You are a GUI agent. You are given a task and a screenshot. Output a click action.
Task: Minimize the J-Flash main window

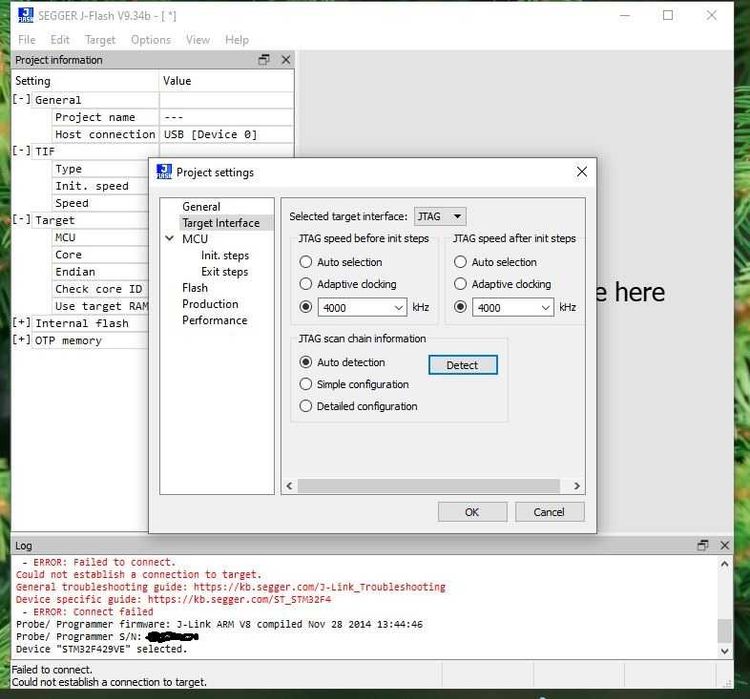(x=625, y=15)
